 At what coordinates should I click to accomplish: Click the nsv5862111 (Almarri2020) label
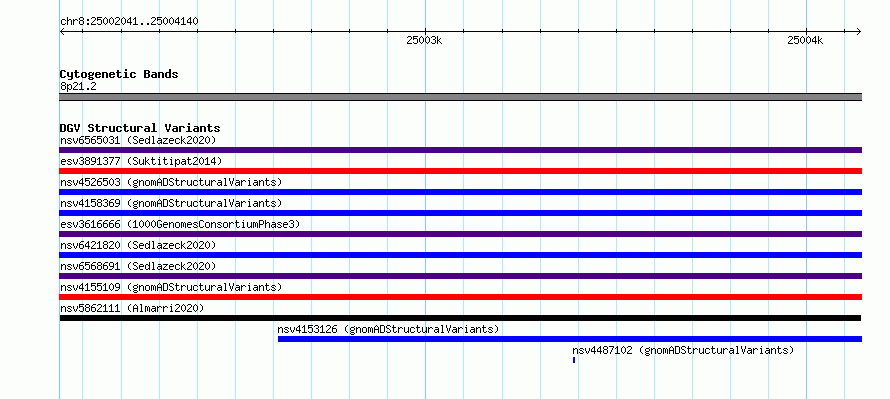132,308
